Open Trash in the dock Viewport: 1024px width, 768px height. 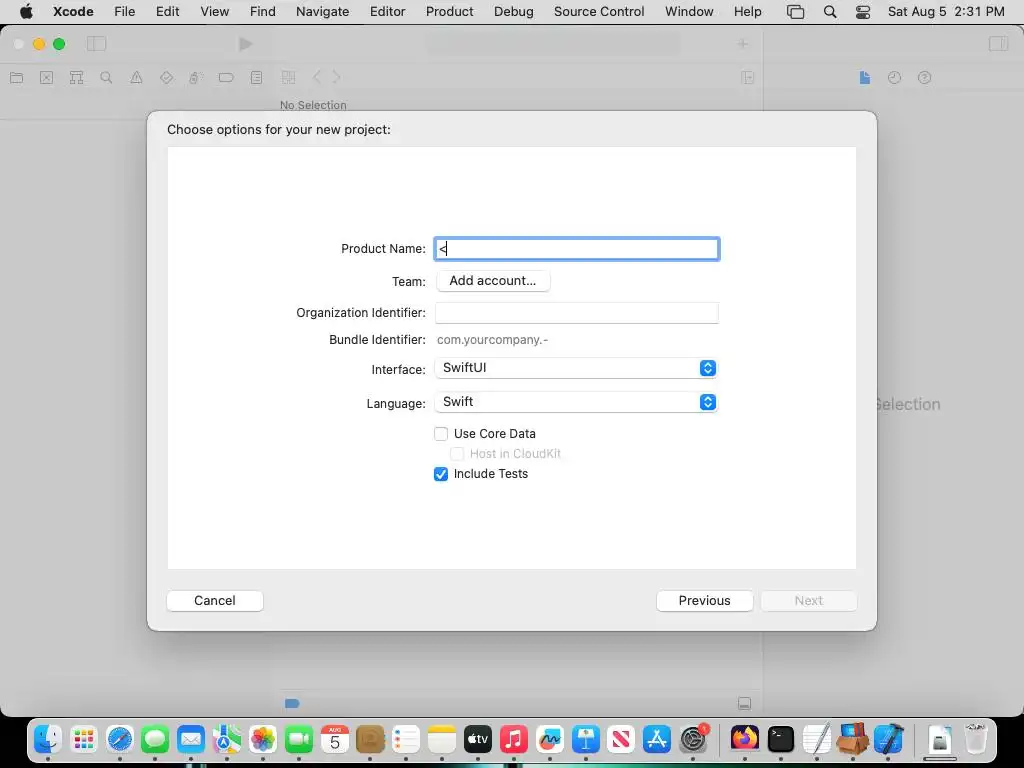coord(976,739)
